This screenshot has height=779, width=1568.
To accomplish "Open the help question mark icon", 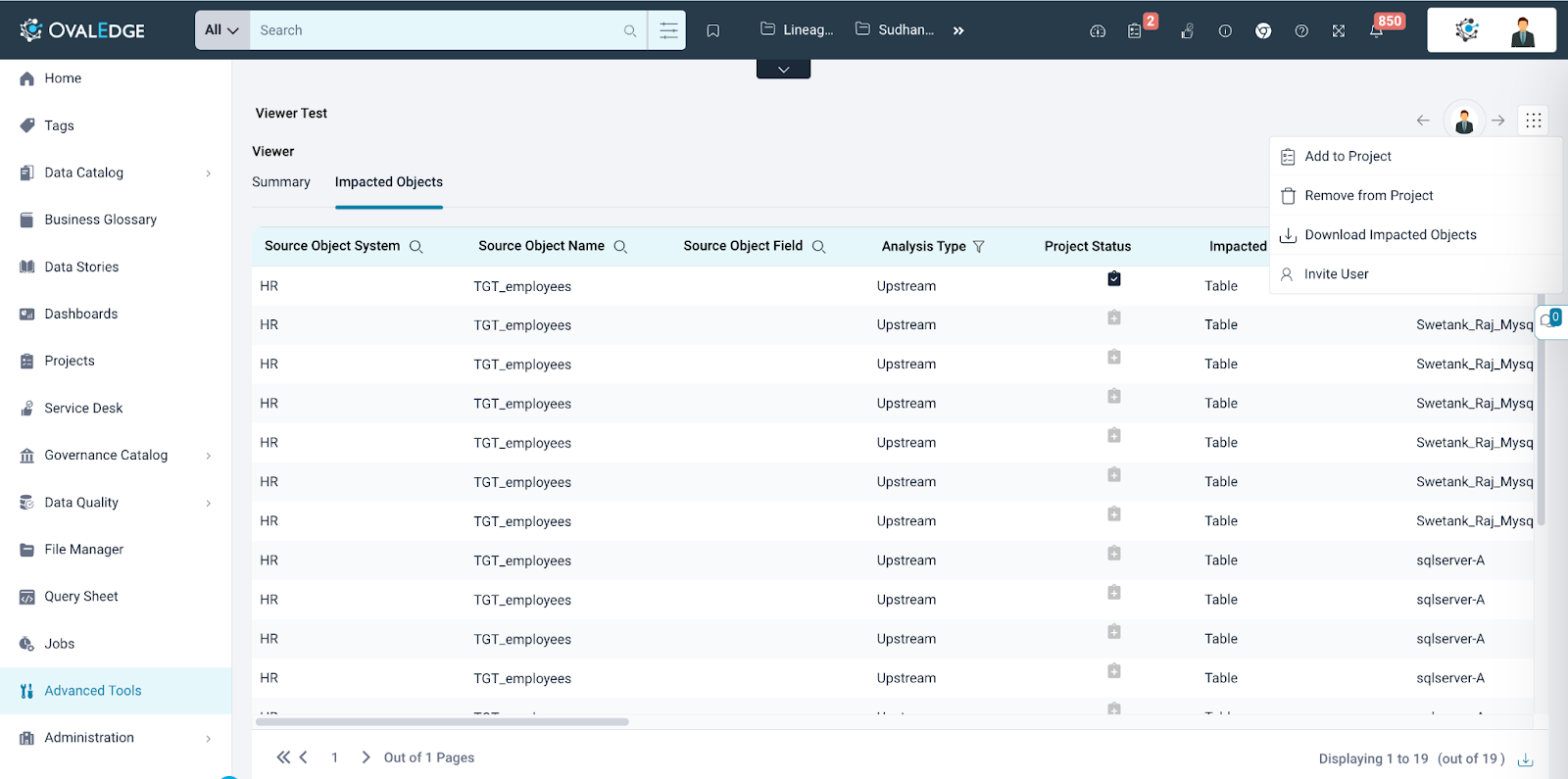I will click(x=1301, y=31).
